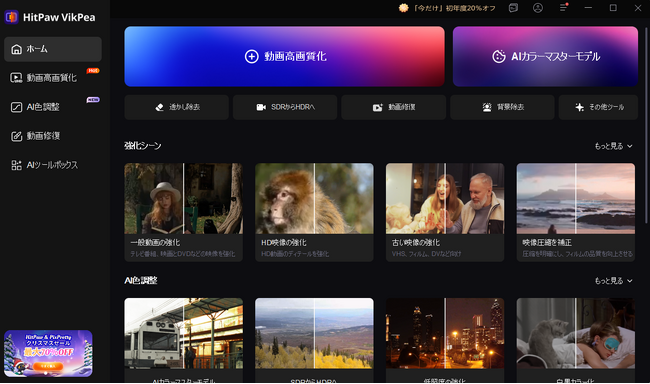Image resolution: width=650 pixels, height=384 pixels.
Task: Click the video repair sidebar icon
Action: pyautogui.click(x=16, y=136)
